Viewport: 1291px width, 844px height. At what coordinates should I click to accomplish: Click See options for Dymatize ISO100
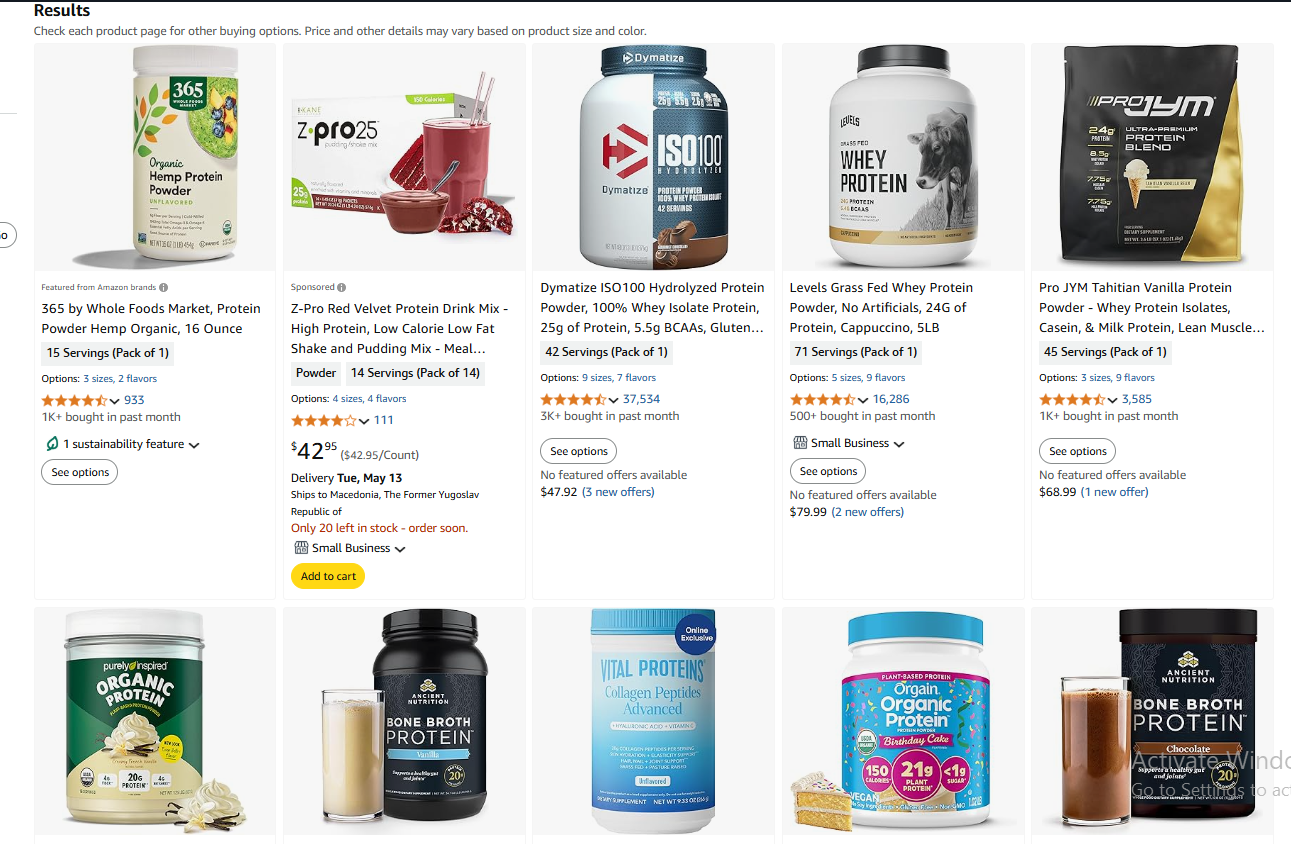[579, 451]
